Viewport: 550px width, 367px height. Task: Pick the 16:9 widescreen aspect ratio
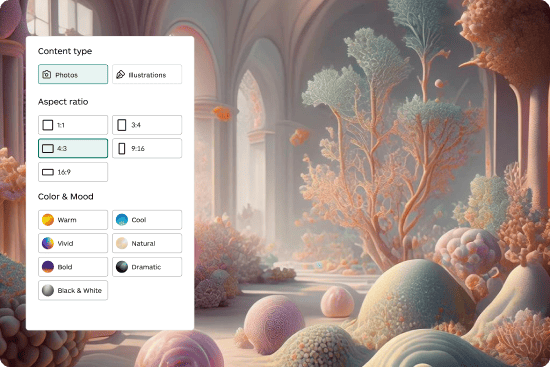coord(73,172)
